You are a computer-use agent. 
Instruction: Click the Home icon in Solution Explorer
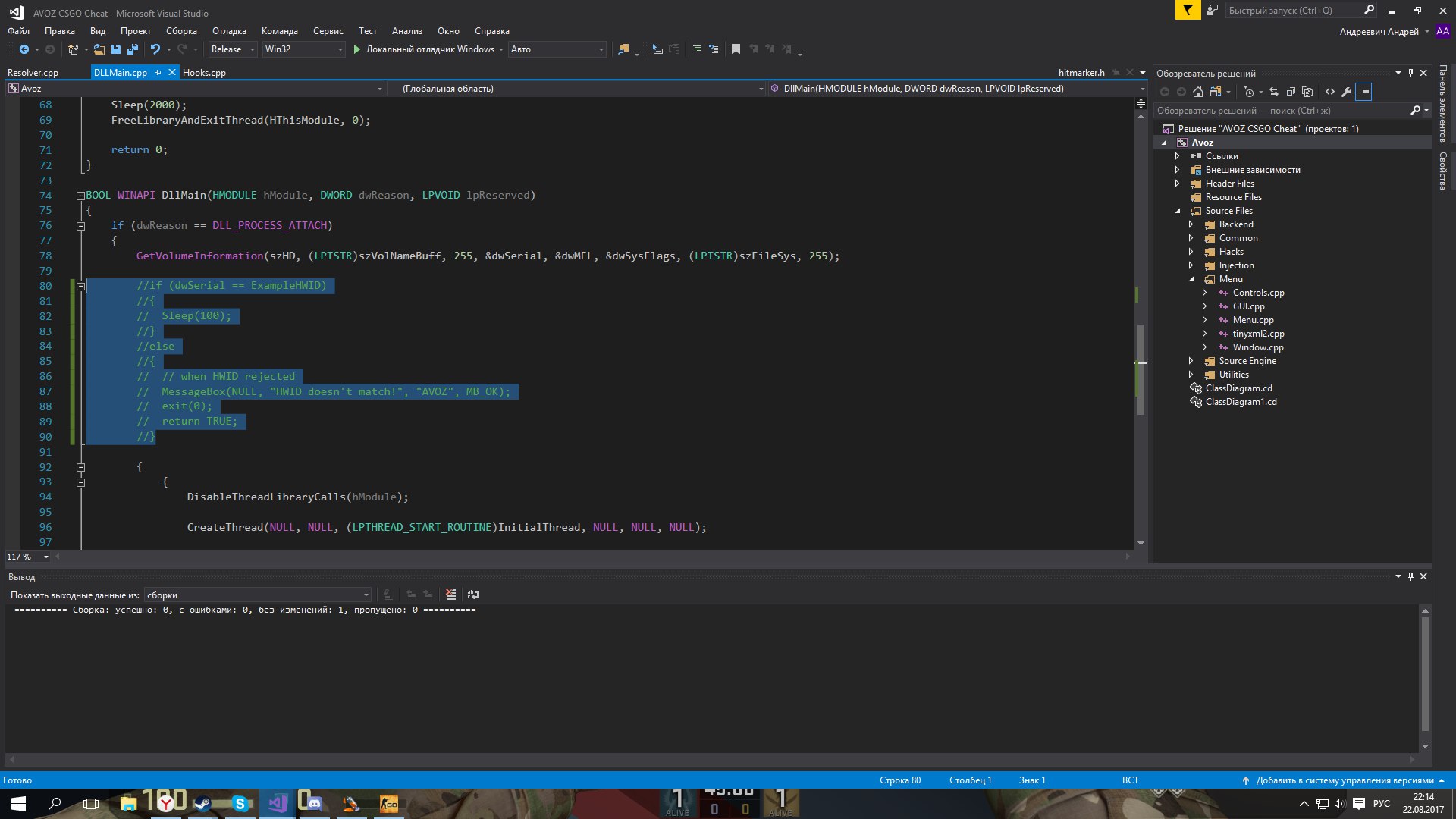click(1198, 92)
